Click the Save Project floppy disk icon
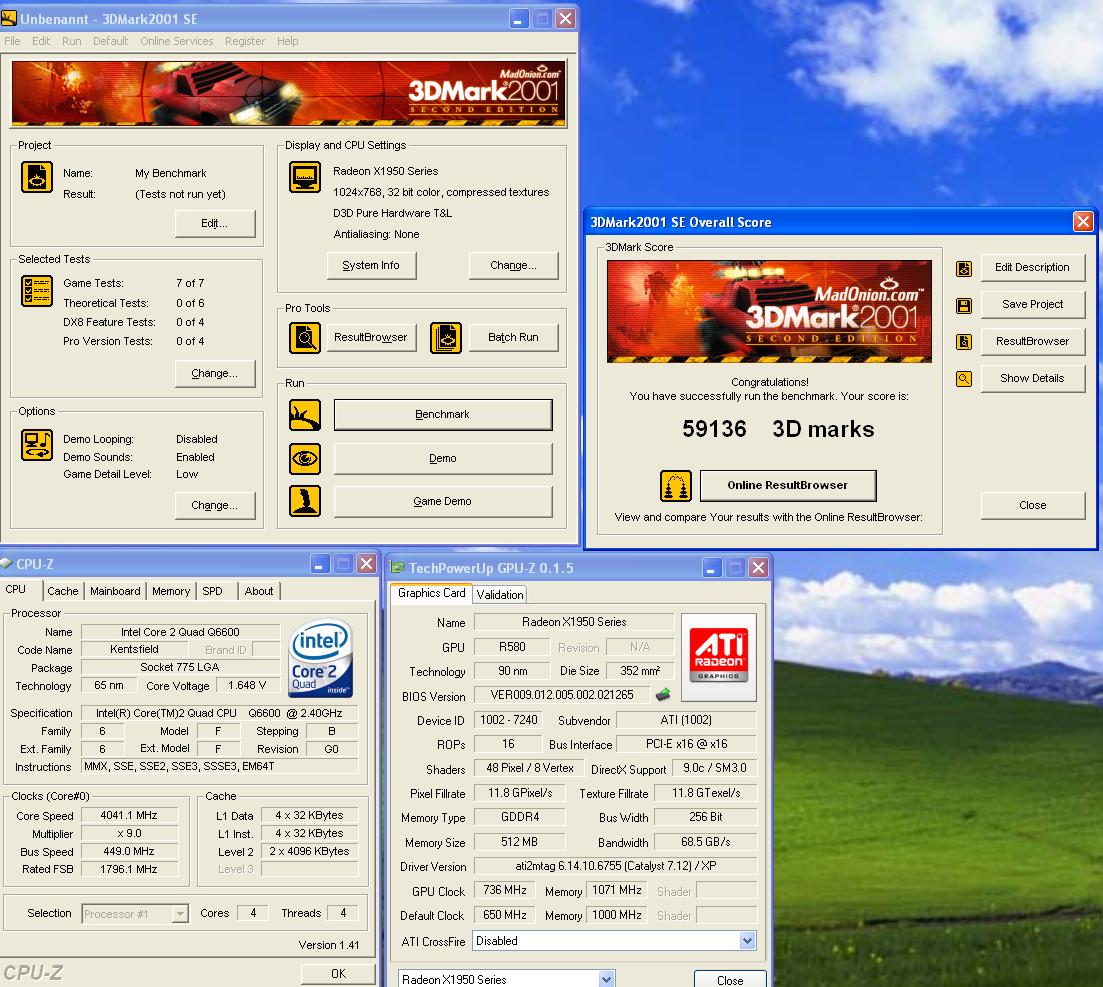Screen dimensions: 1103x987 click(964, 305)
